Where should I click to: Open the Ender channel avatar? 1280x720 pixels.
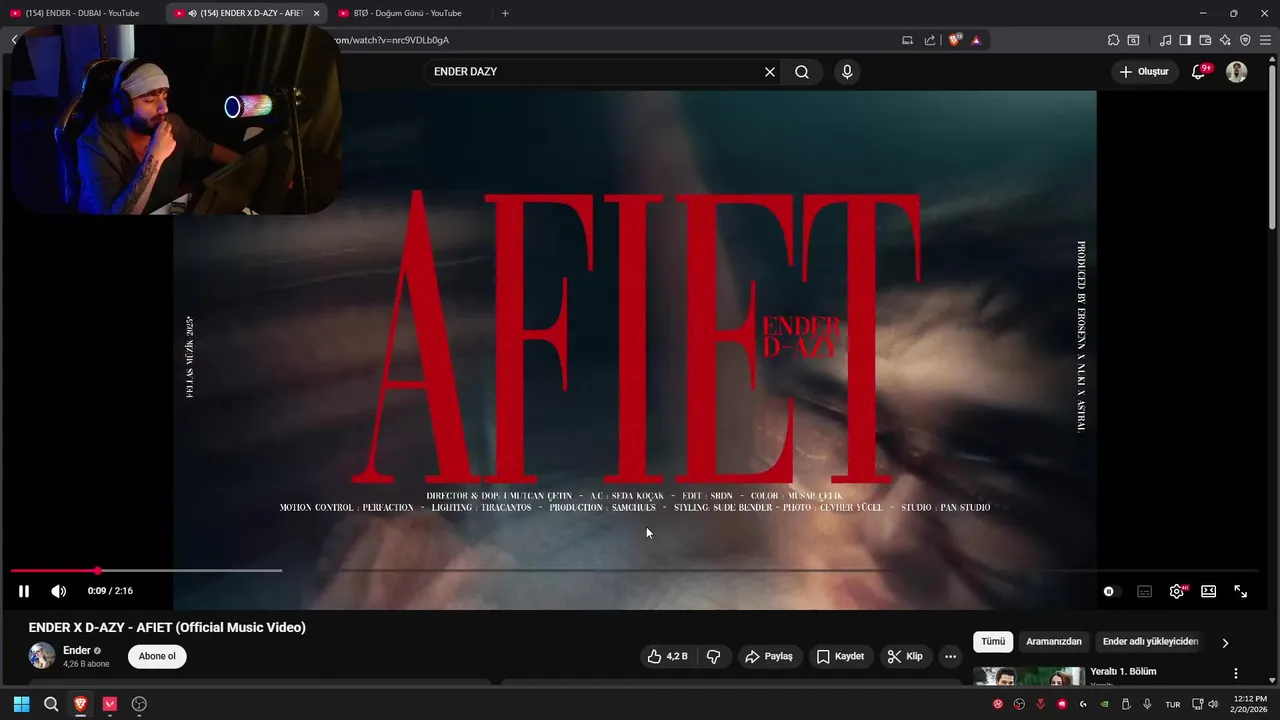pyautogui.click(x=42, y=656)
